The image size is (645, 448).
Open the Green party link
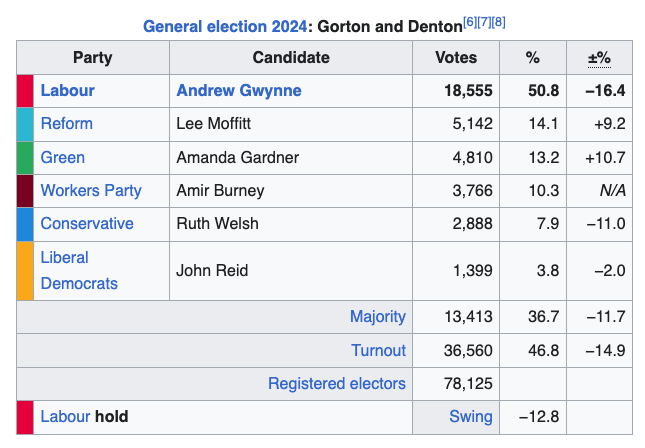[x=62, y=157]
